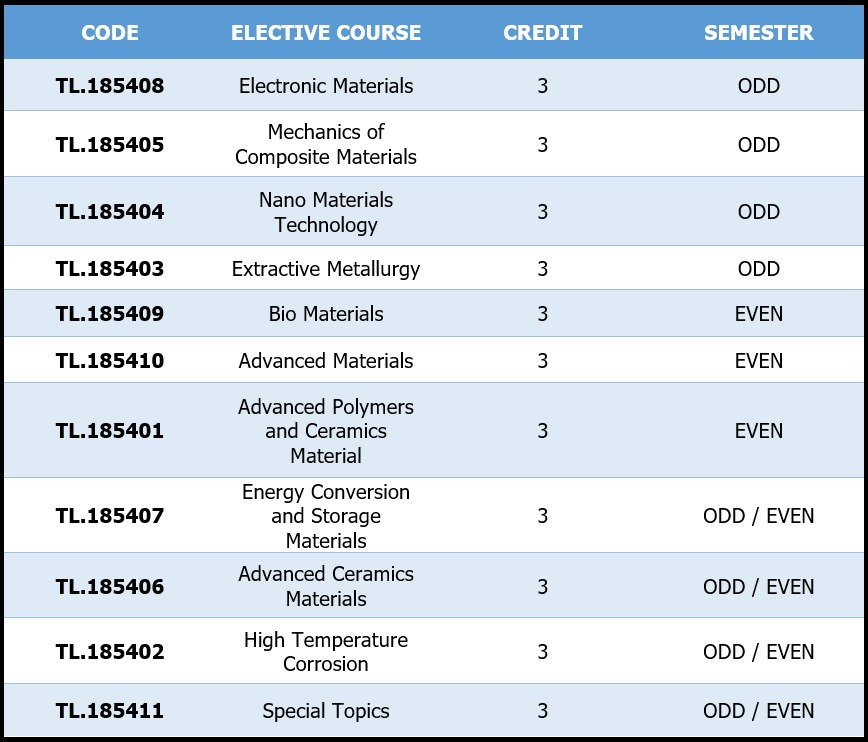The width and height of the screenshot is (868, 742).
Task: Click ODD / EVEN semester for TL.185411
Action: point(758,711)
